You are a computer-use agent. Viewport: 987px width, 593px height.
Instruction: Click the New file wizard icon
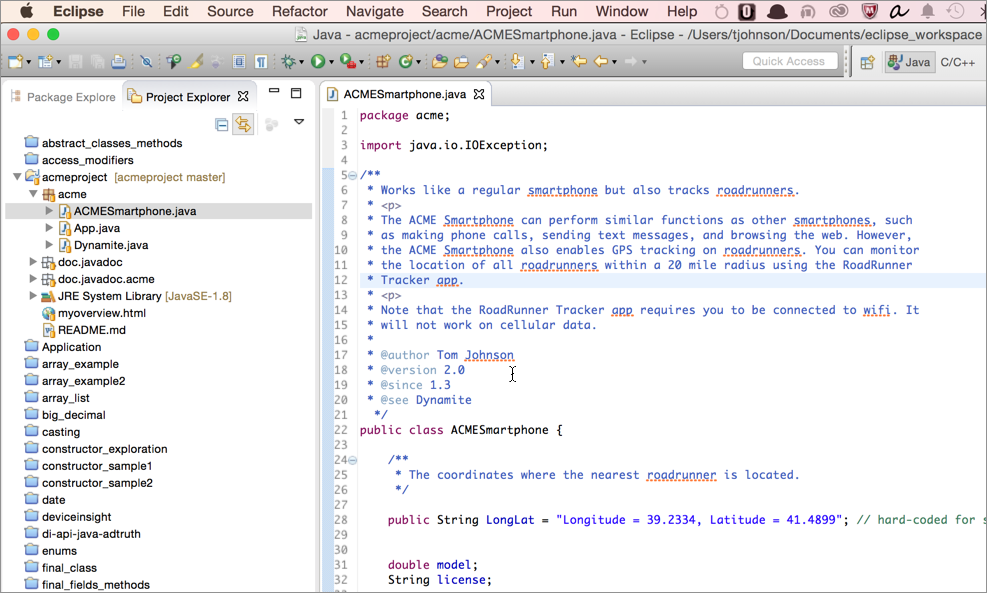[x=15, y=62]
